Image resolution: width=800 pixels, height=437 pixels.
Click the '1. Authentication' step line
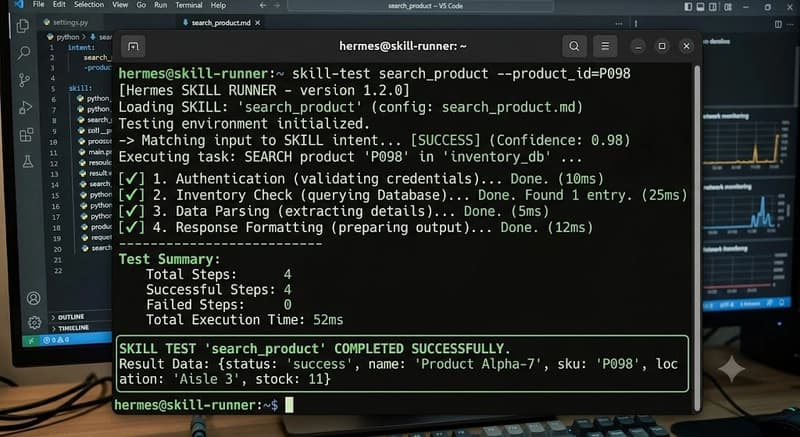click(x=361, y=179)
